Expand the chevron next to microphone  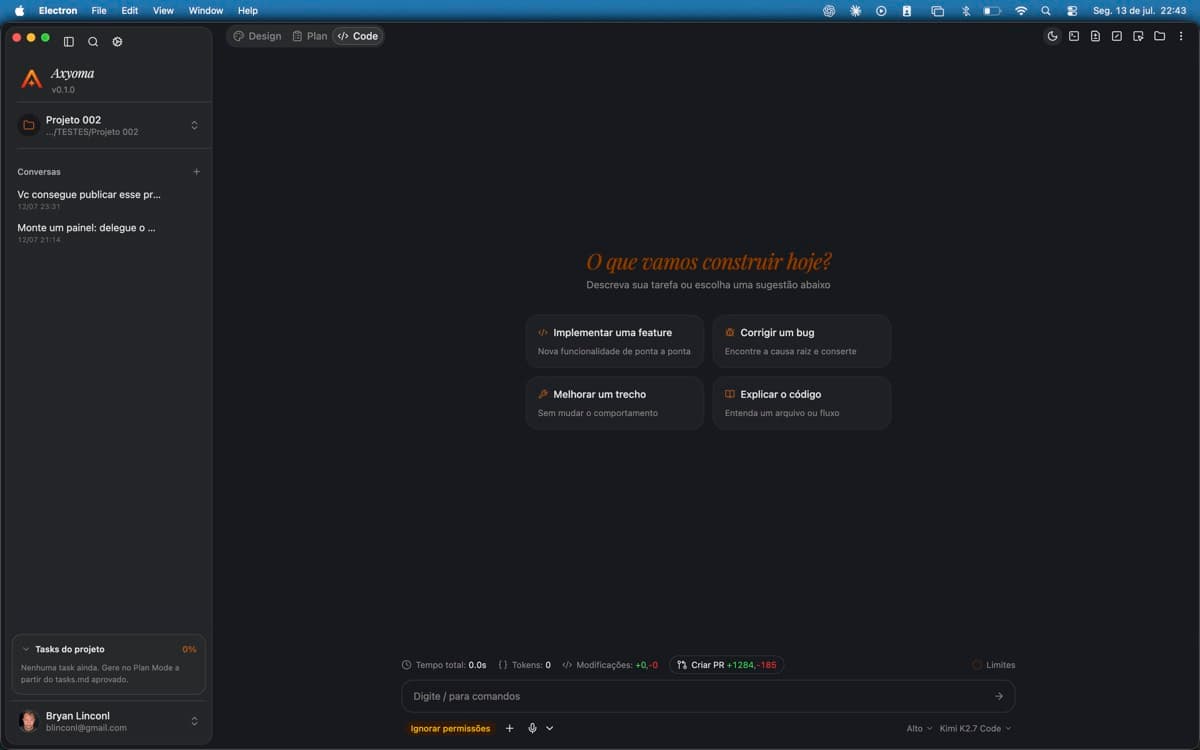tap(550, 728)
